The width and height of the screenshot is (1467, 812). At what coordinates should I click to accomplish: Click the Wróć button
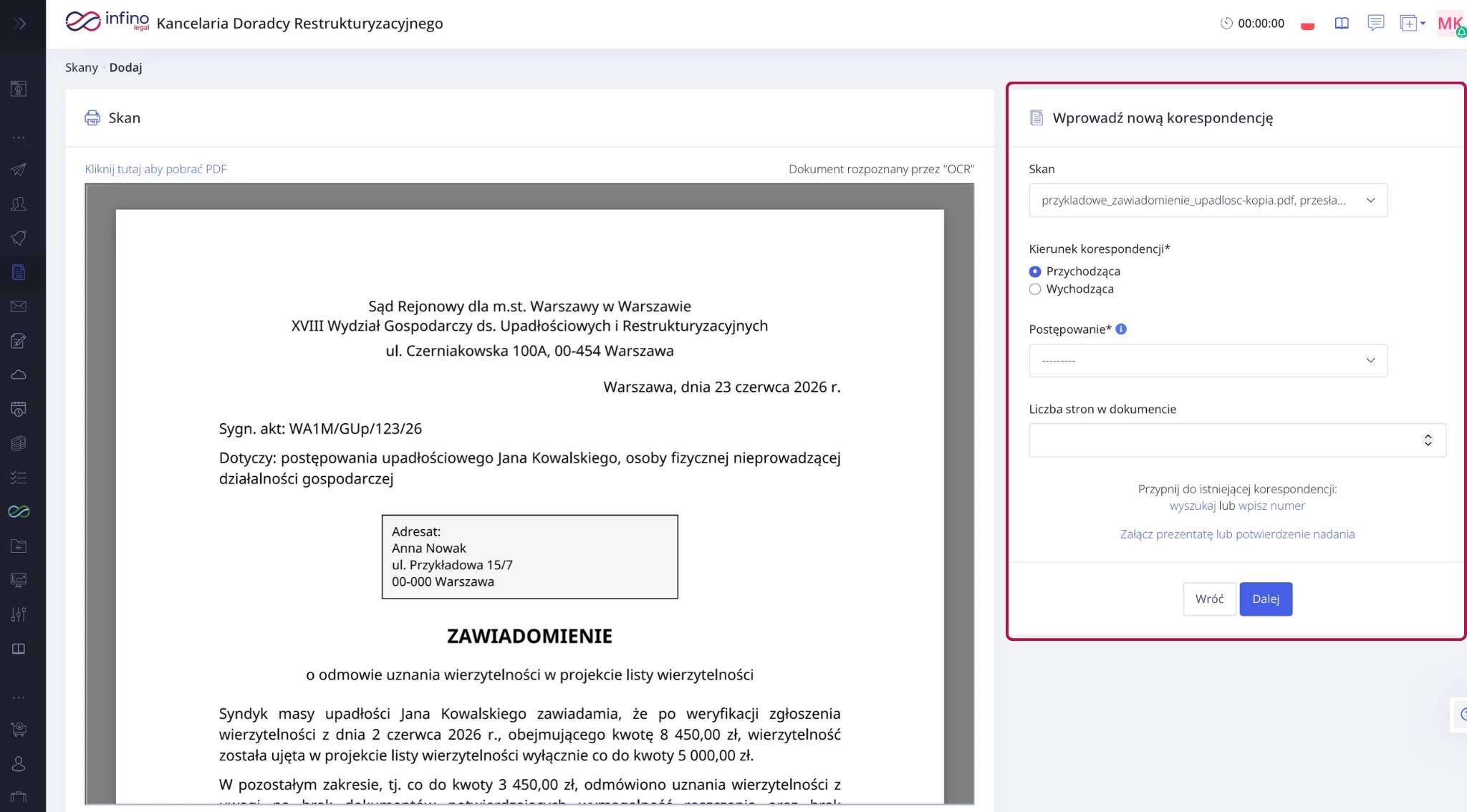pos(1209,599)
